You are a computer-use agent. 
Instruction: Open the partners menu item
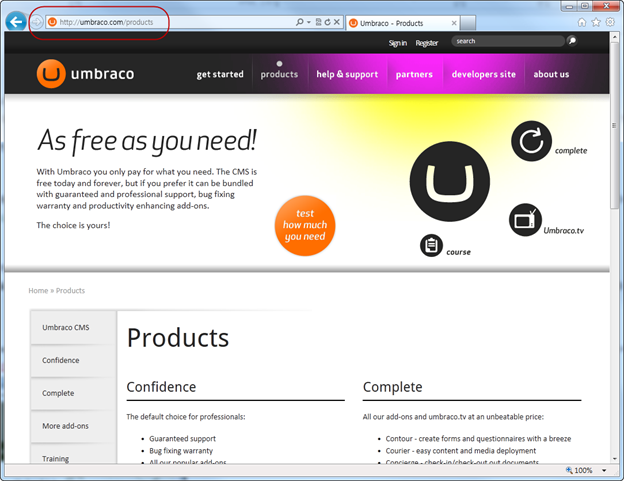pyautogui.click(x=414, y=74)
